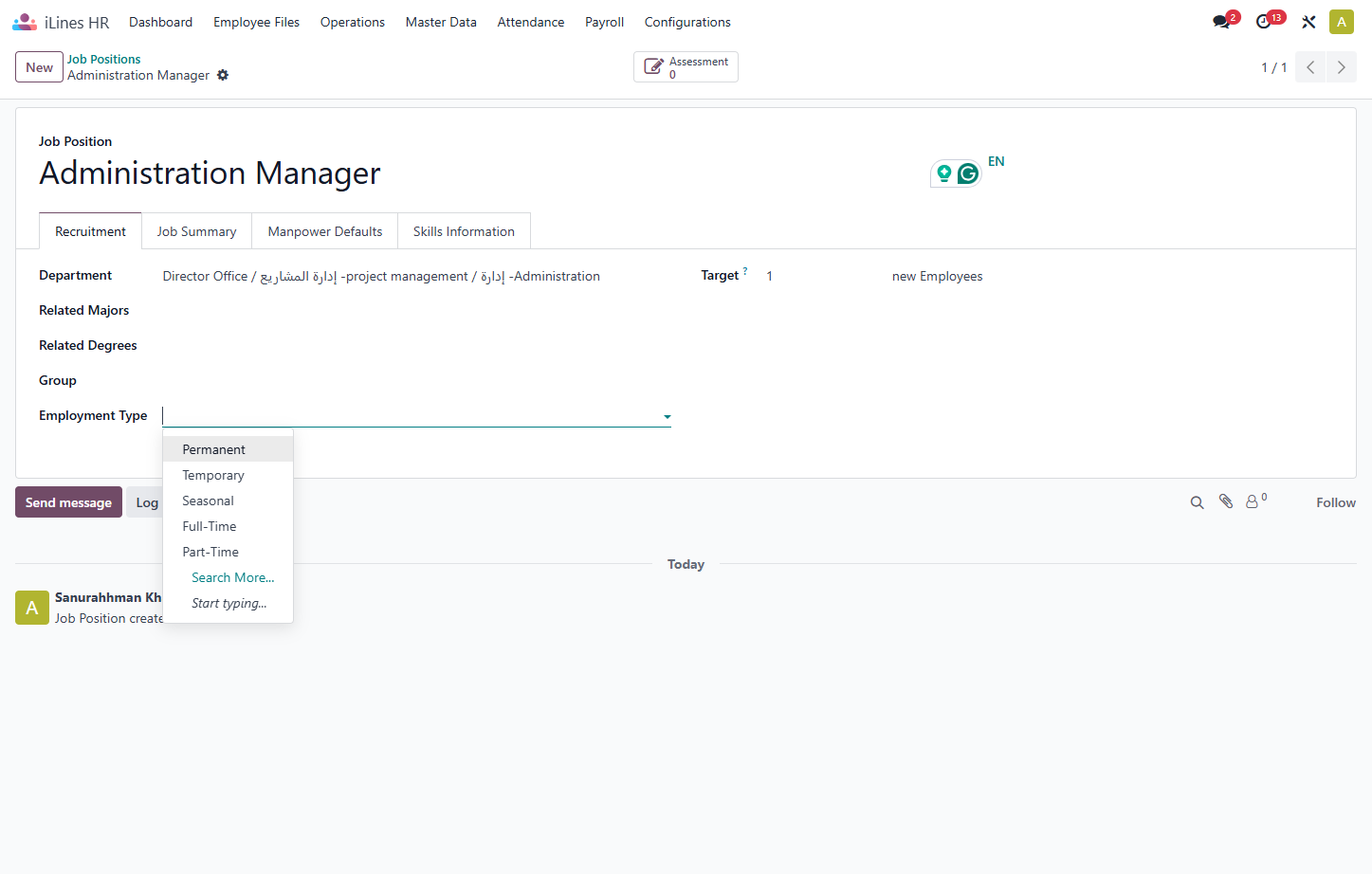Choose Full-Time employment type
1372x874 pixels.
tap(228, 526)
